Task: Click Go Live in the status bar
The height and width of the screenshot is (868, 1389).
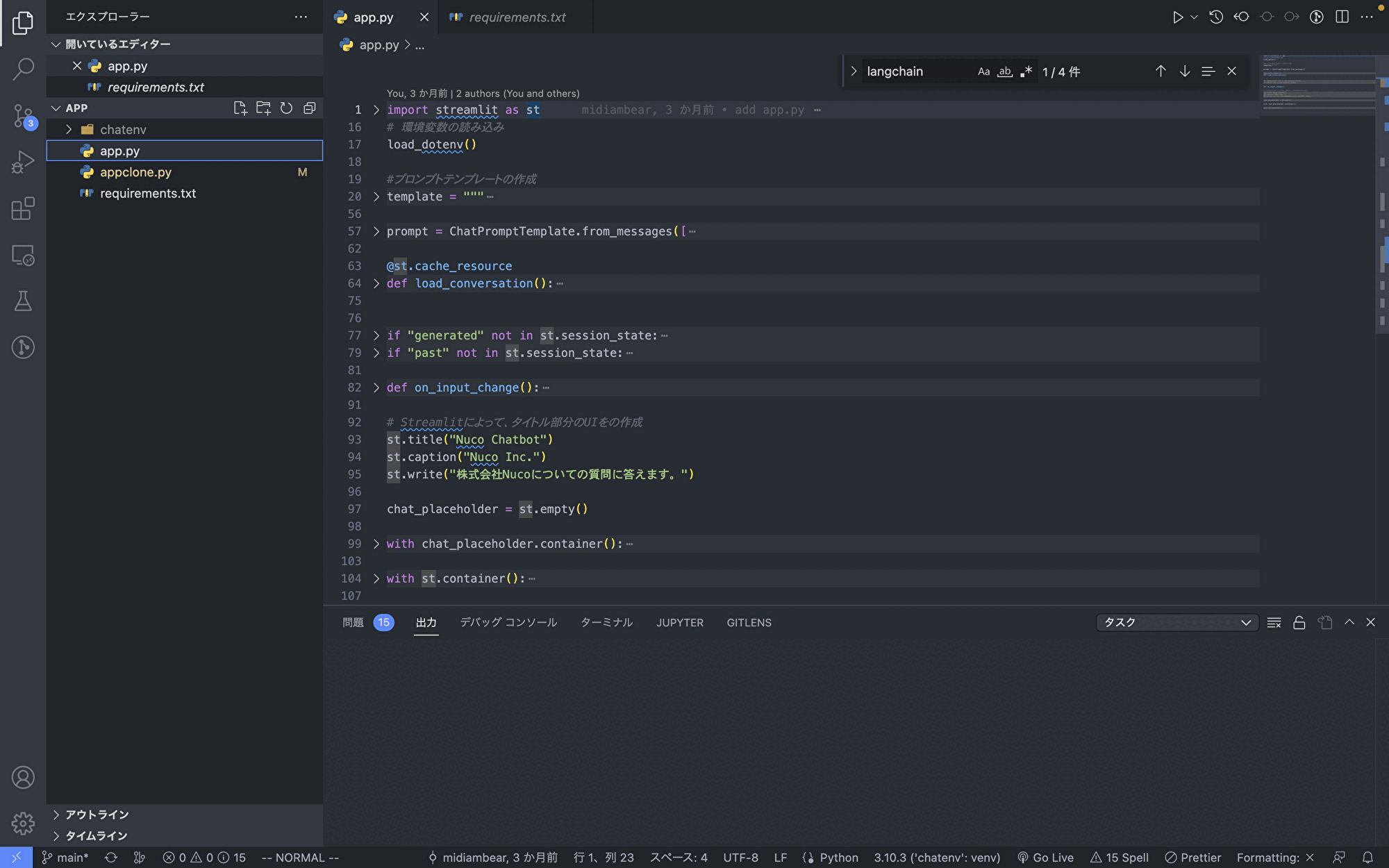Action: 1046,858
